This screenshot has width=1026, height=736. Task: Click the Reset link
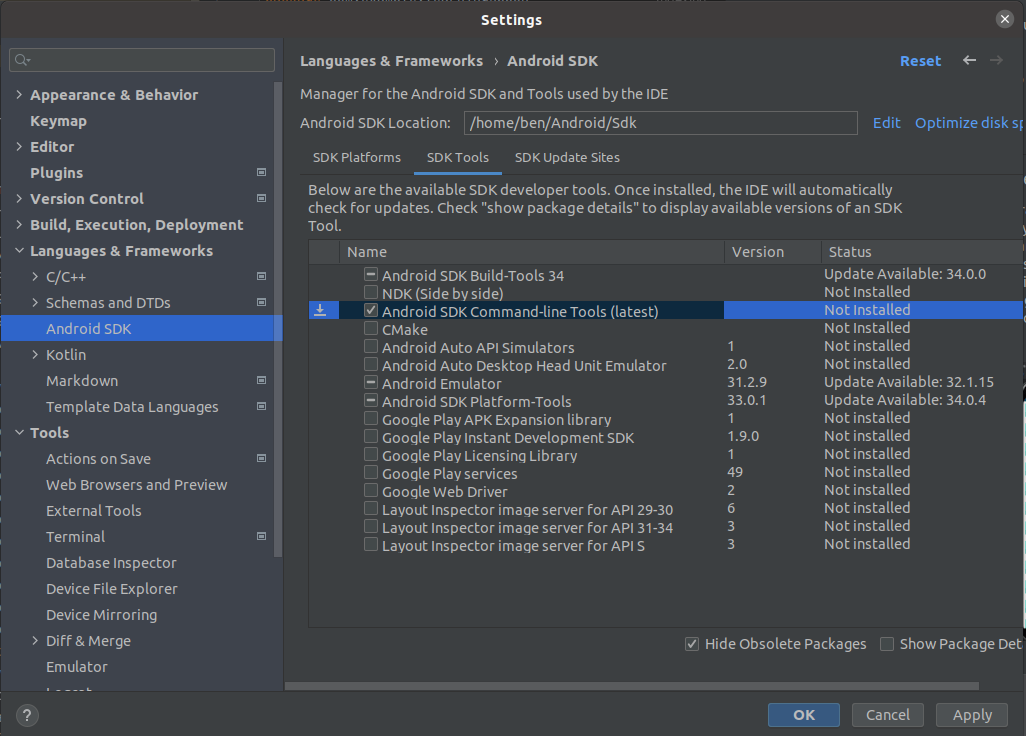[x=920, y=61]
